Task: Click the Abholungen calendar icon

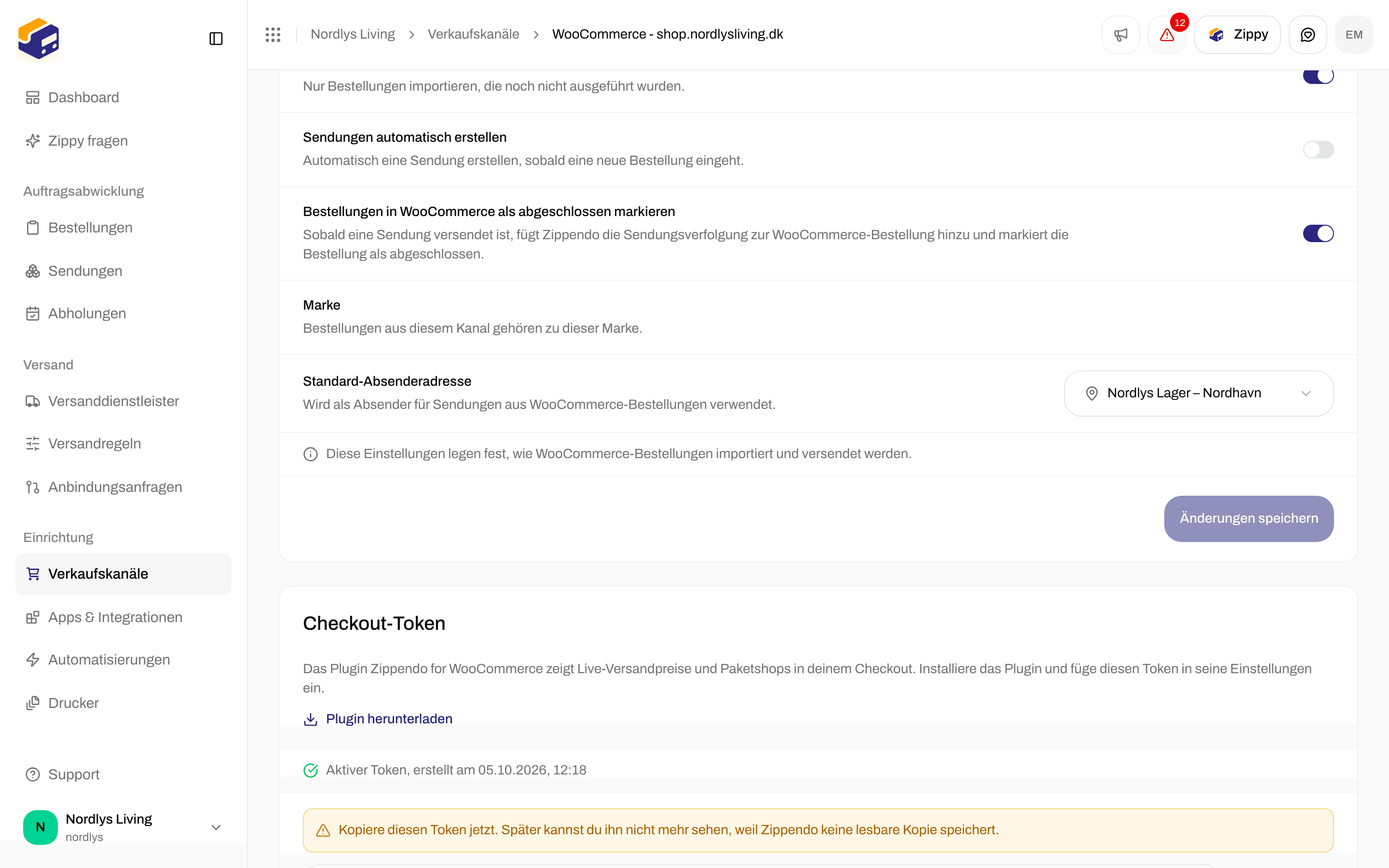Action: pyautogui.click(x=33, y=313)
